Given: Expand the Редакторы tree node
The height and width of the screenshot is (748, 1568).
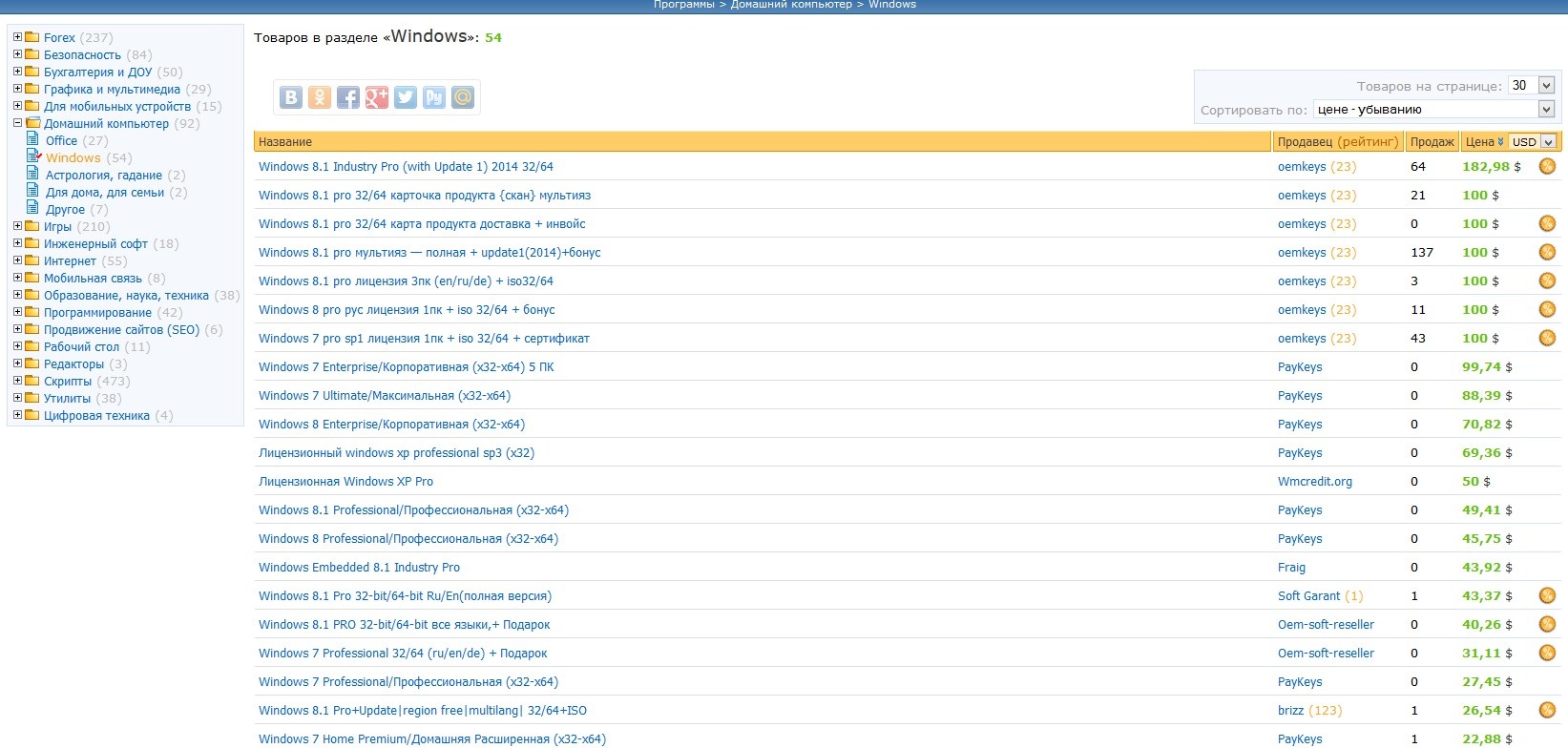Looking at the screenshot, I should click(17, 364).
